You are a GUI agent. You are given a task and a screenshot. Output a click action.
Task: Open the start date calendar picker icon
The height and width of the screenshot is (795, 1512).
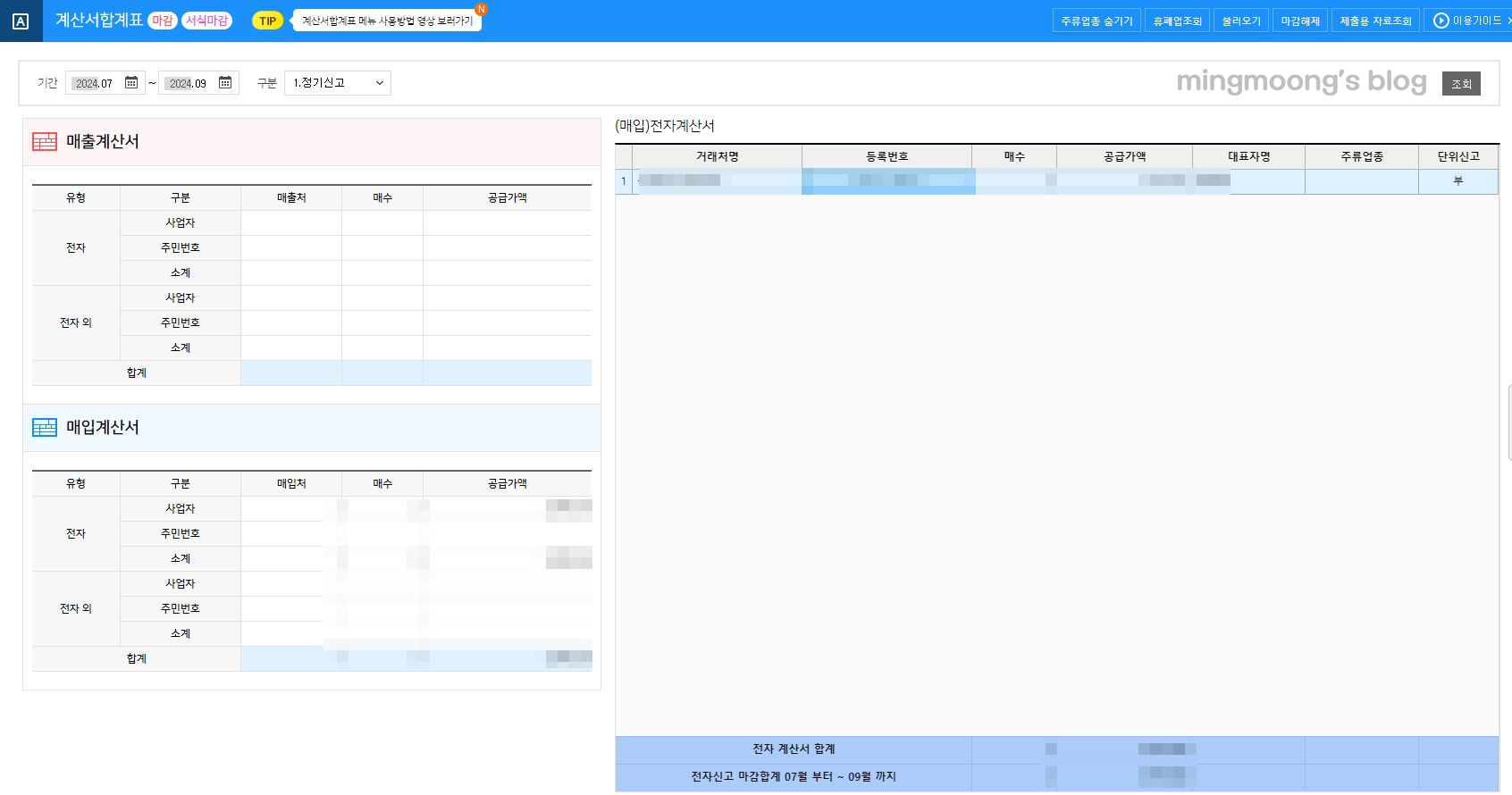[x=131, y=82]
